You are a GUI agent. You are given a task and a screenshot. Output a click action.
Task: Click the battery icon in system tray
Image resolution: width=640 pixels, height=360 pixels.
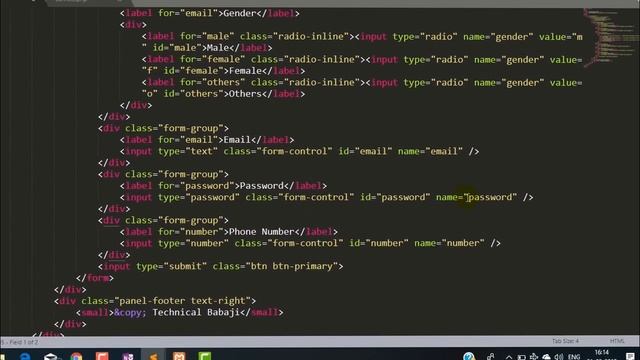pyautogui.click(x=521, y=357)
